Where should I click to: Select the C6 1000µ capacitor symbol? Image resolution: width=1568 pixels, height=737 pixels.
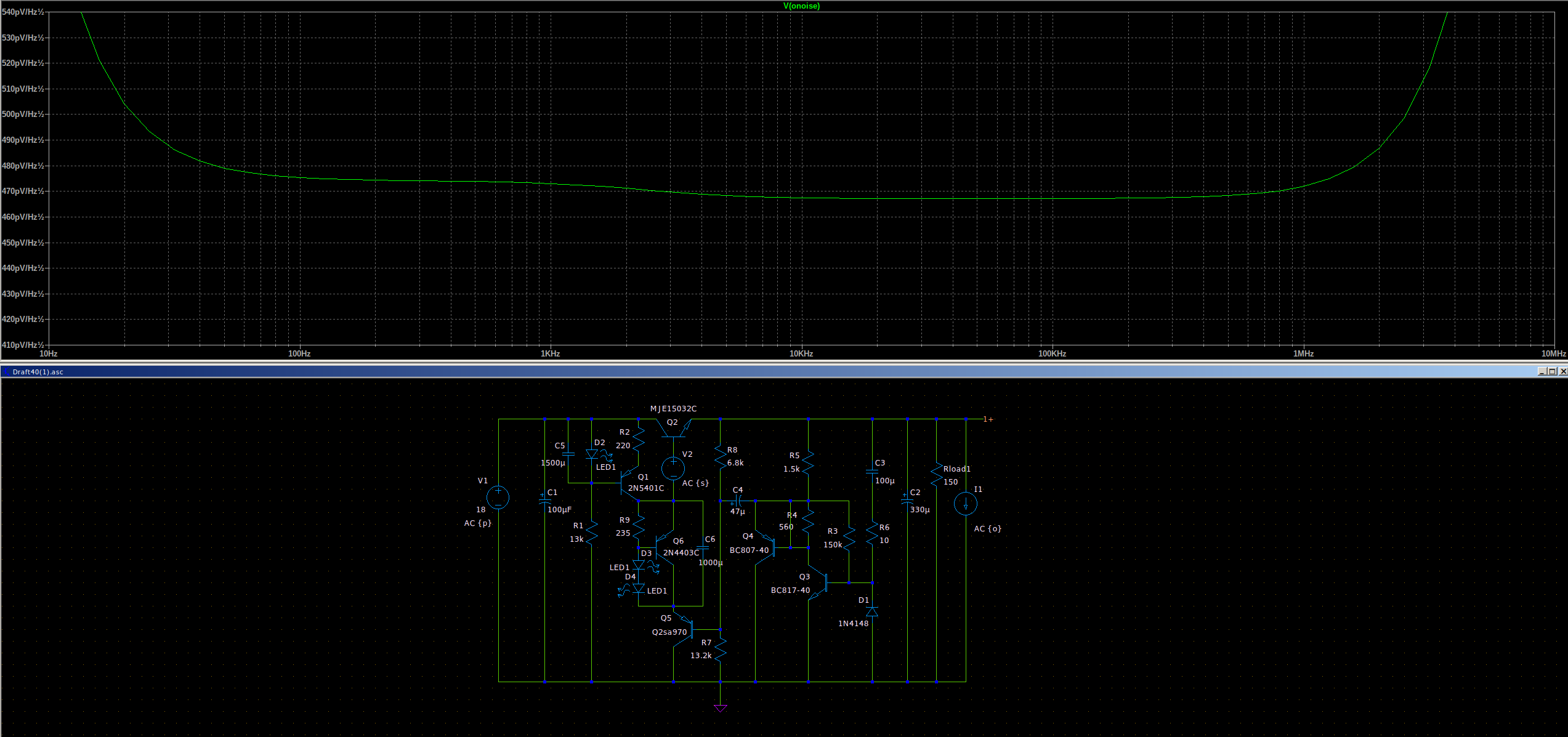(702, 547)
